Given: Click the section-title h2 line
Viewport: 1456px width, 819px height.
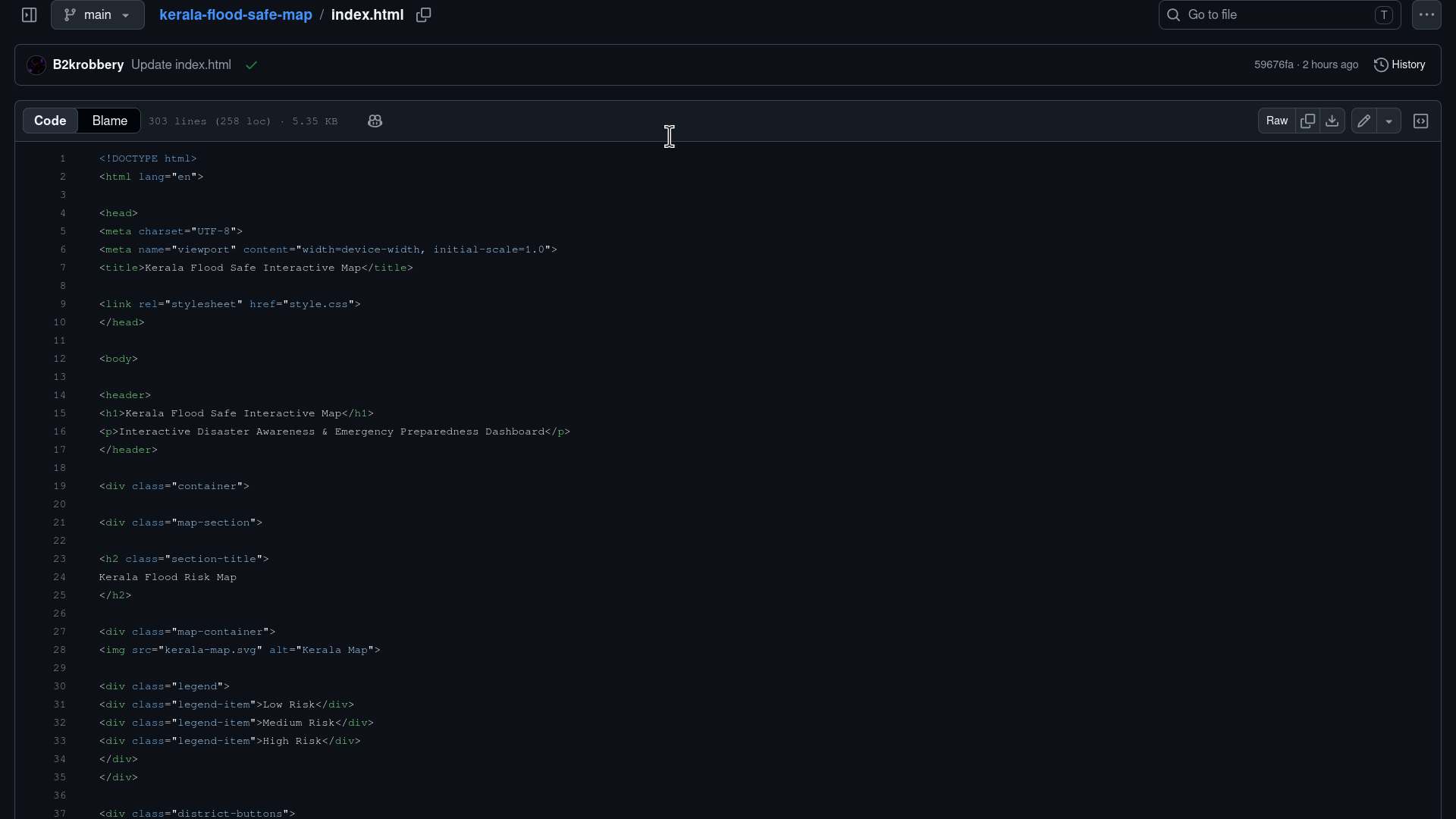Looking at the screenshot, I should pos(184,559).
